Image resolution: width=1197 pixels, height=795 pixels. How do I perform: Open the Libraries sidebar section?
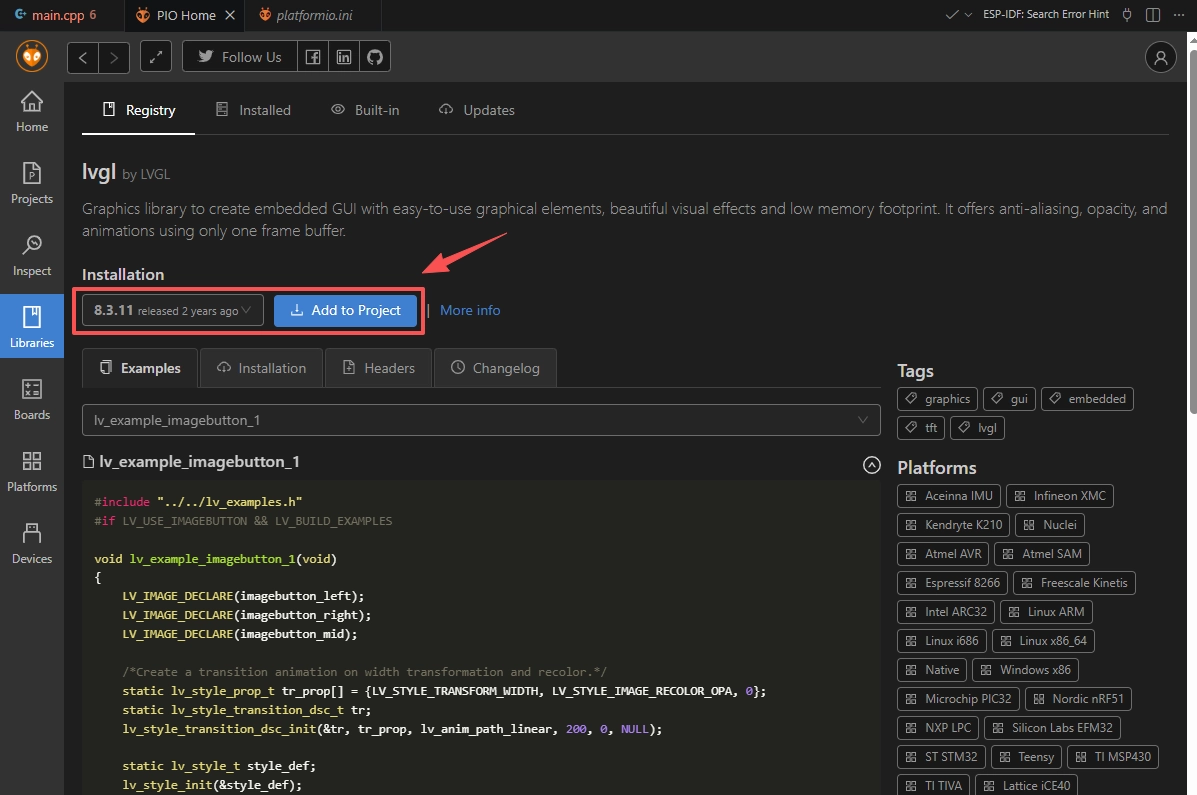31,325
